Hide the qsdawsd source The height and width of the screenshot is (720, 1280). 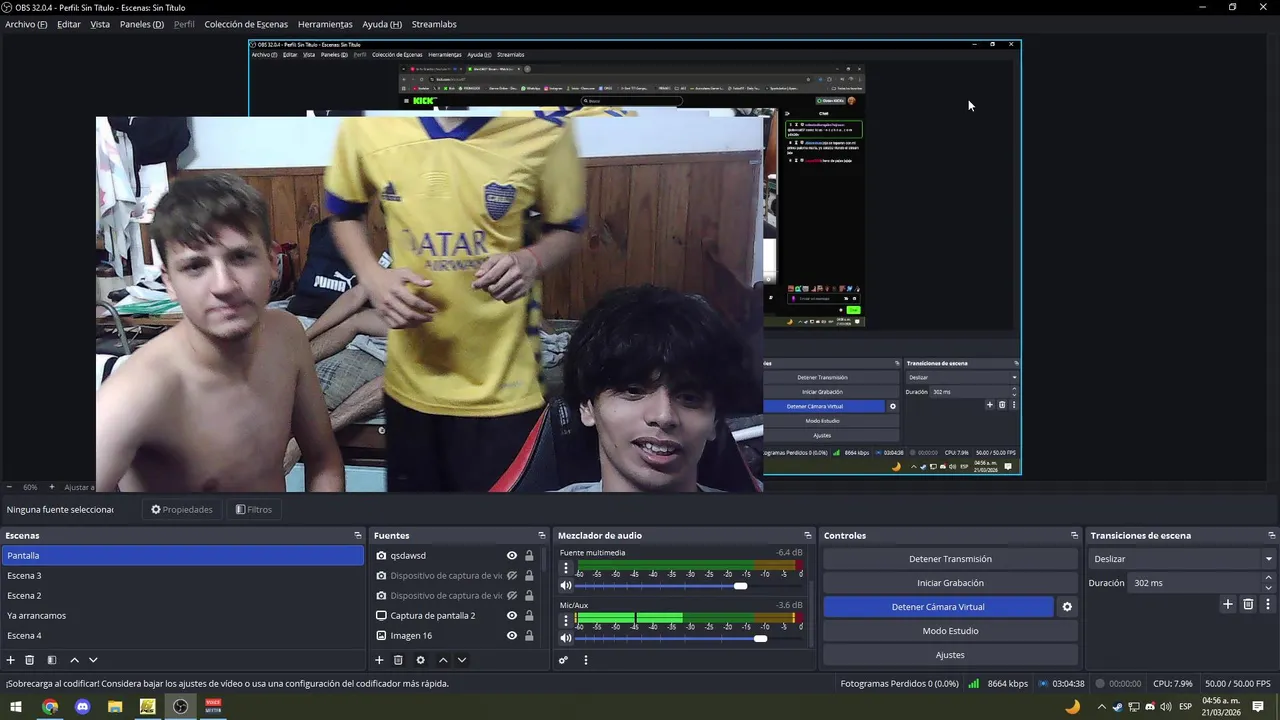click(512, 556)
